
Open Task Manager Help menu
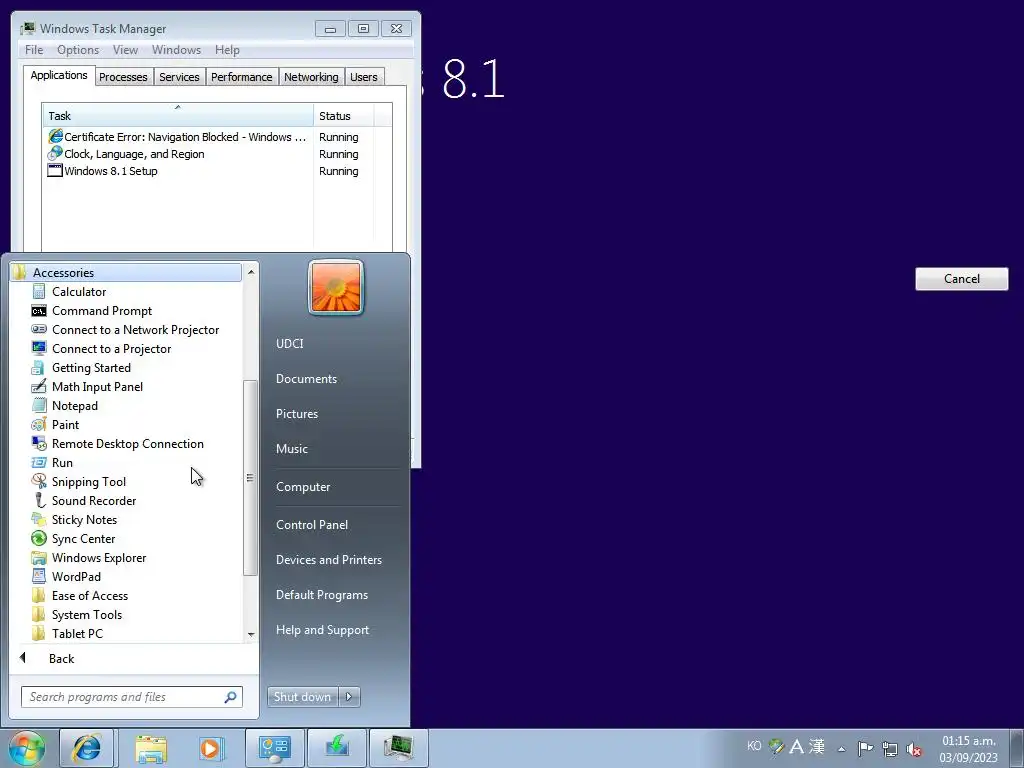pos(227,50)
